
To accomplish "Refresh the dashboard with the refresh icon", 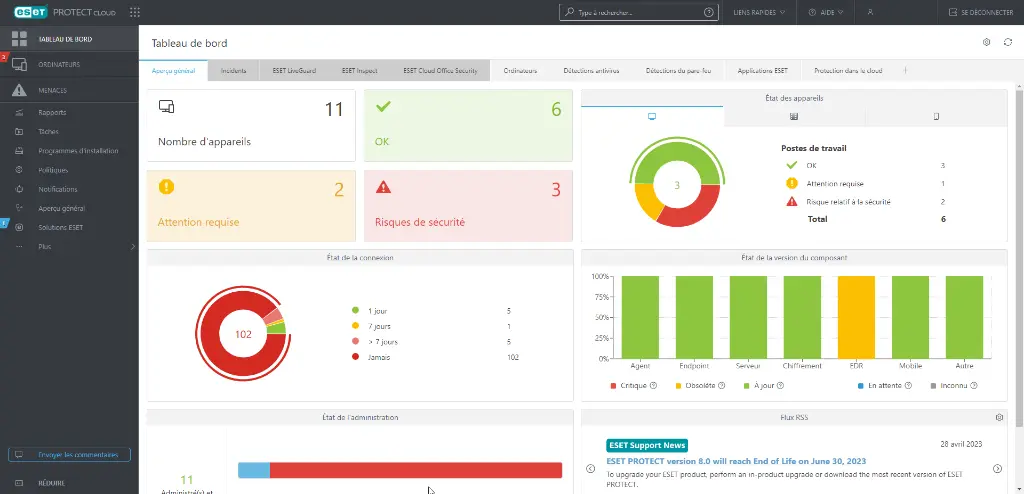I will point(1008,42).
